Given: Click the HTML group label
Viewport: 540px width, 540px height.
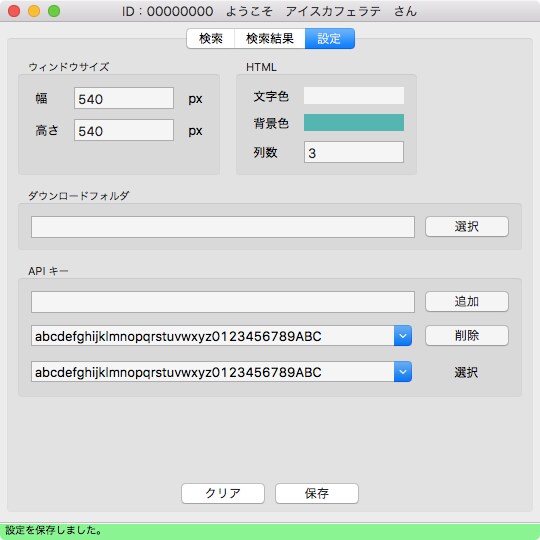Looking at the screenshot, I should (261, 67).
